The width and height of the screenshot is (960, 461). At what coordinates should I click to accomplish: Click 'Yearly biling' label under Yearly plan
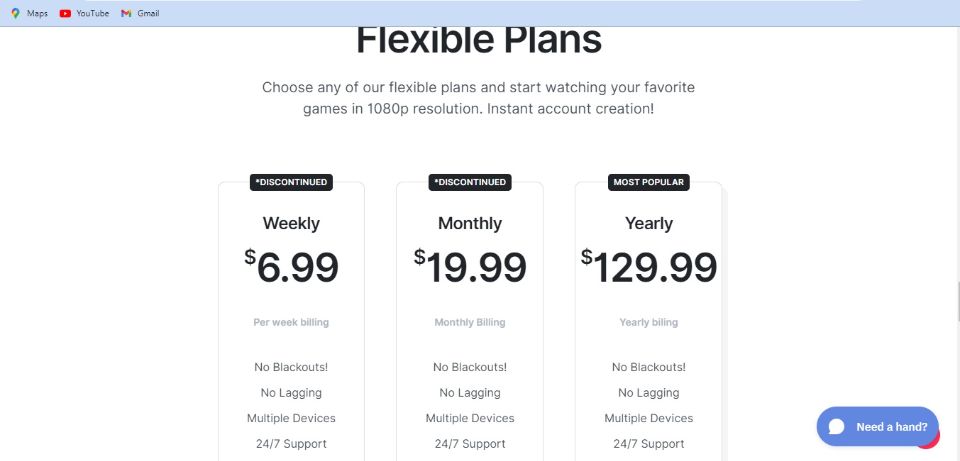[x=648, y=322]
